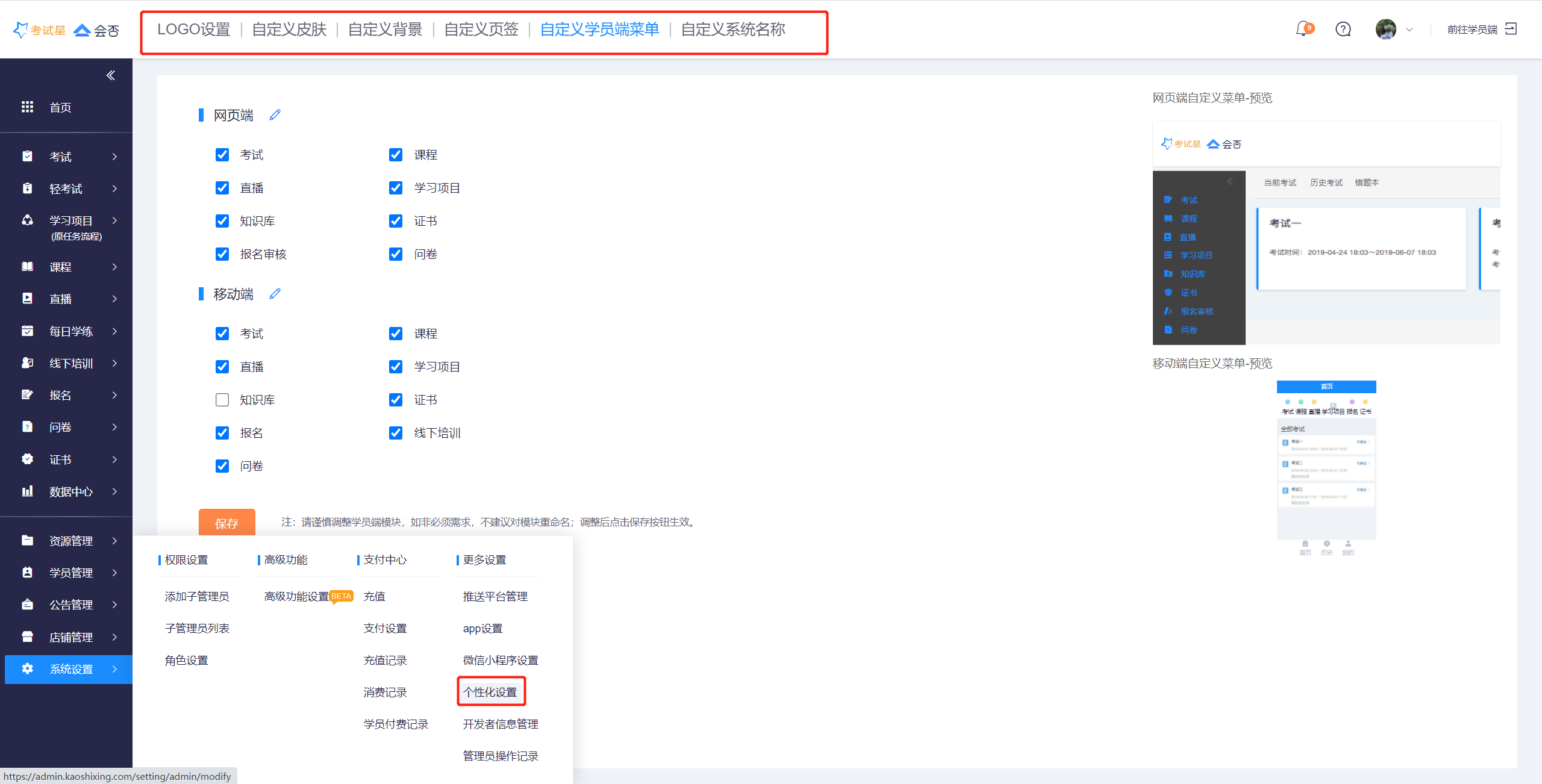Switch to the 自定义皮肤 tab
This screenshot has height=784, width=1542.
tap(289, 30)
